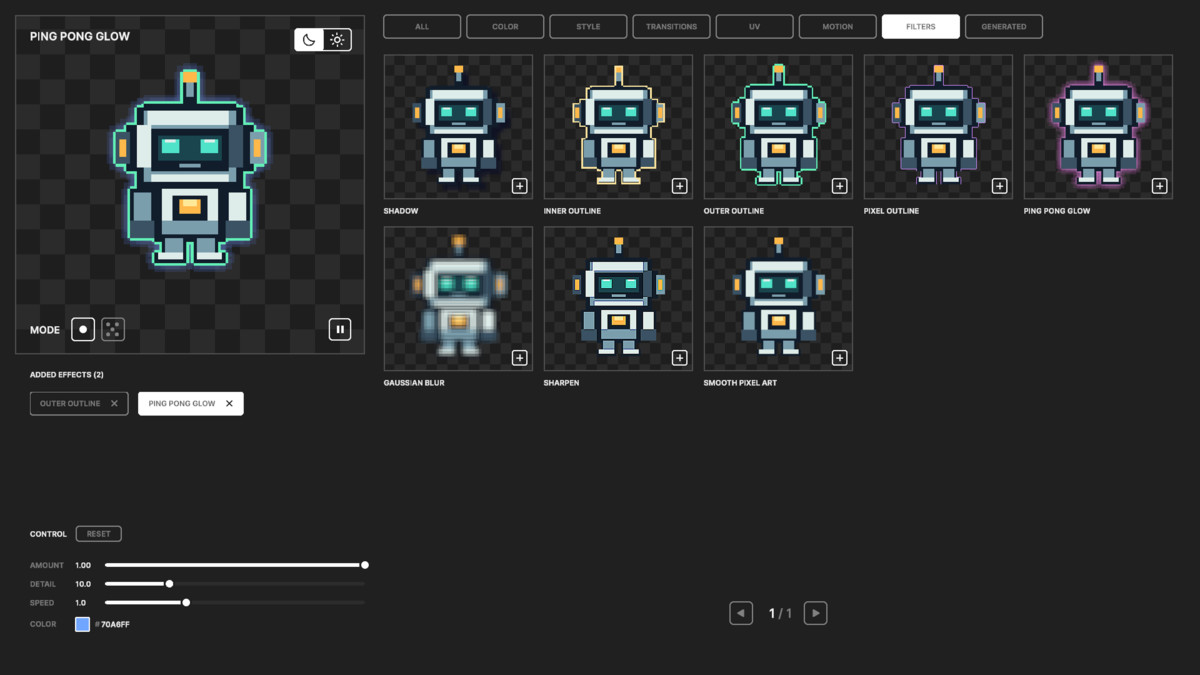
Task: Switch preview to light background (sun icon)
Action: tap(337, 40)
